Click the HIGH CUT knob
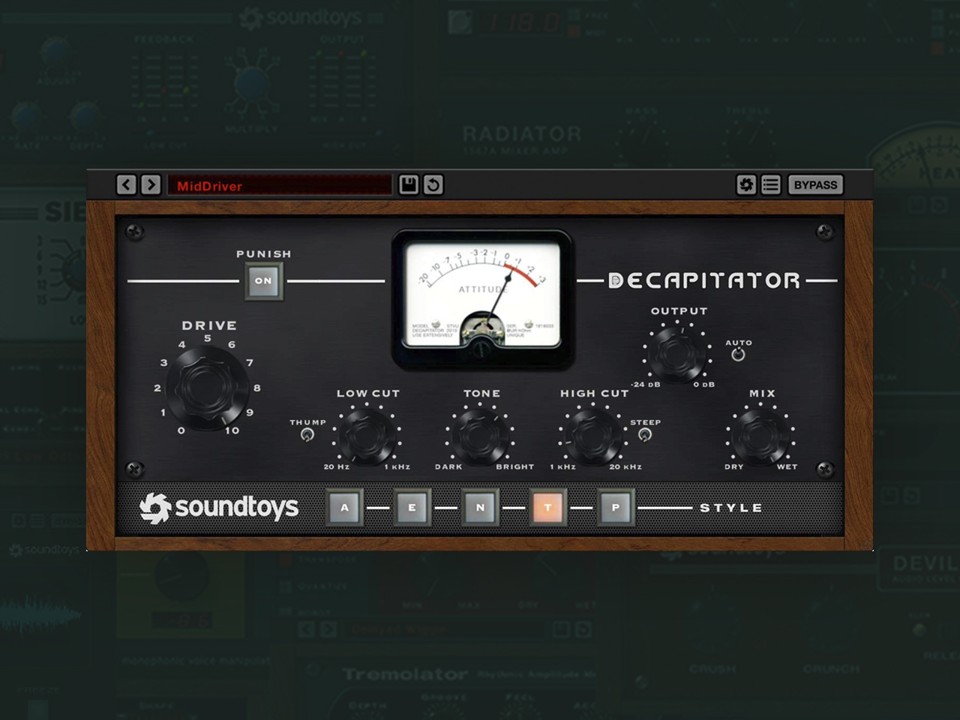Screen dimensions: 960x720 [x=592, y=436]
